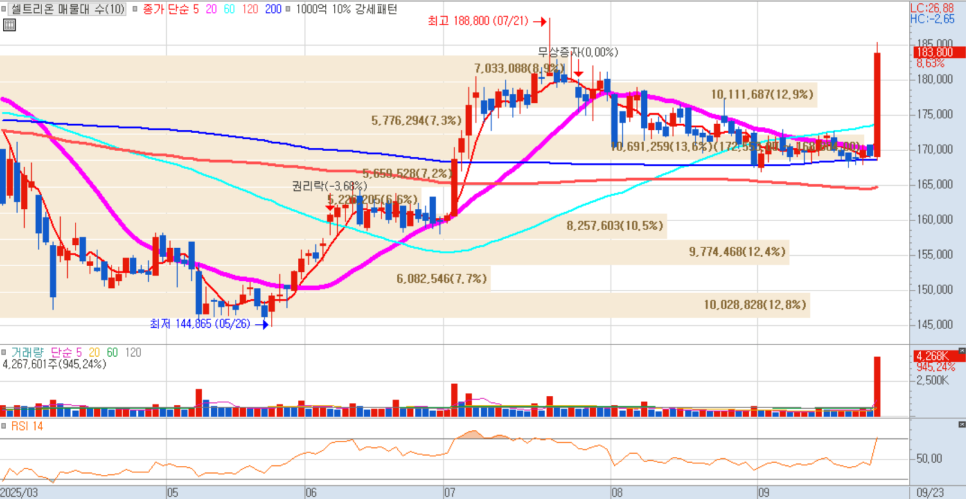Click the volume profile label 10,028,828(12.8%)
This screenshot has height=499, width=966.
click(755, 304)
